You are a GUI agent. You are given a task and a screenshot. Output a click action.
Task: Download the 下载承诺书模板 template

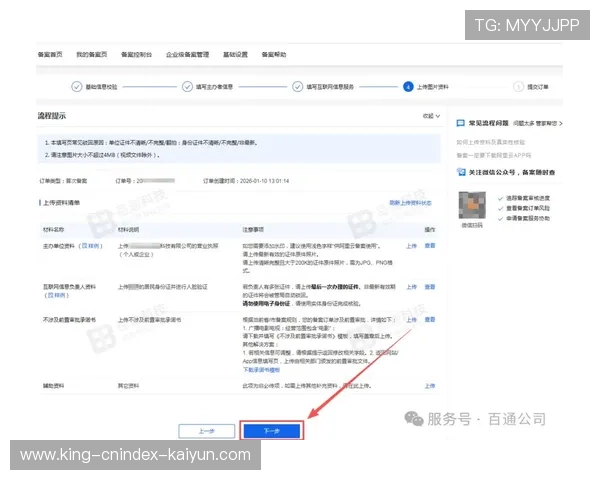coord(261,370)
